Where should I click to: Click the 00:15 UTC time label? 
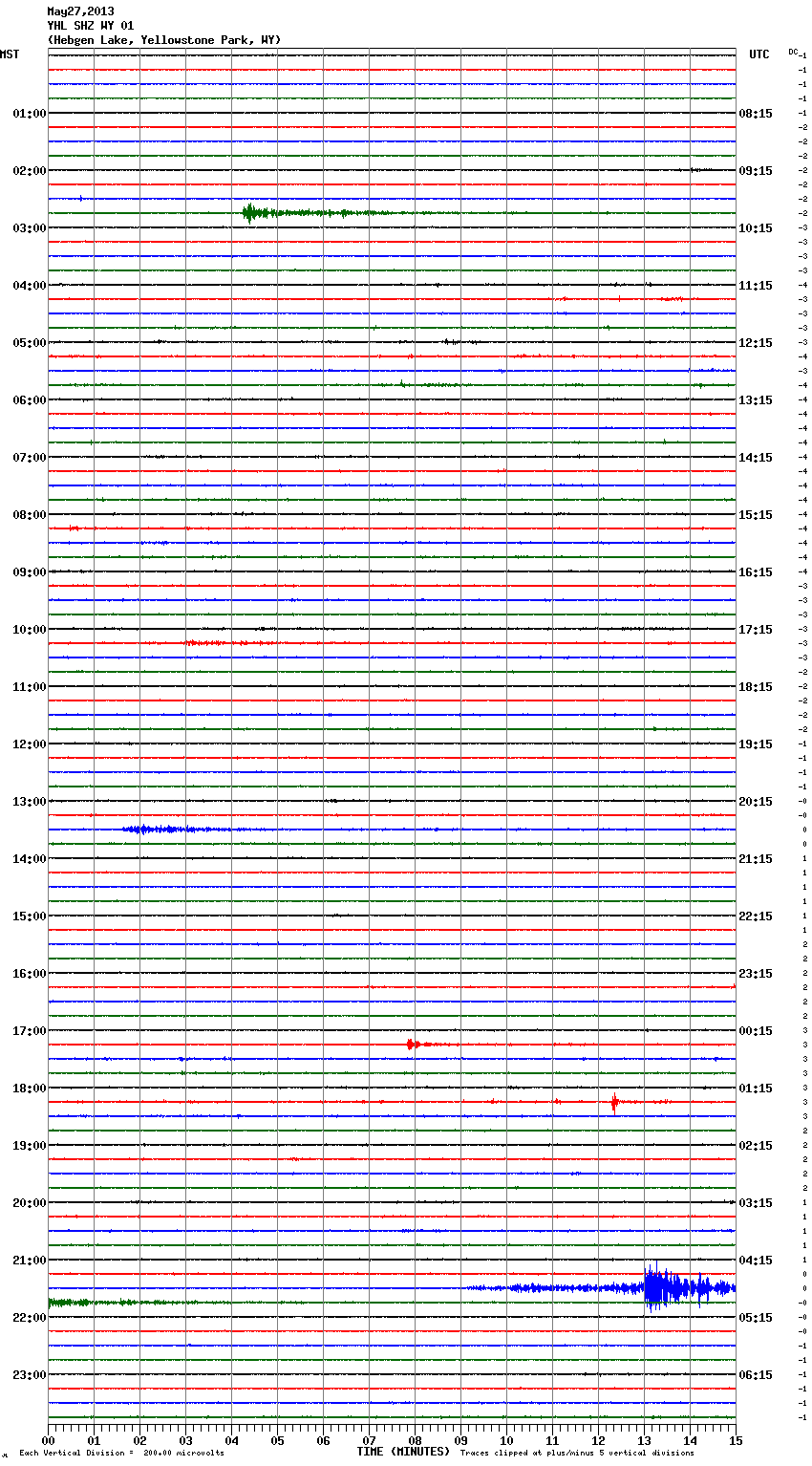pyautogui.click(x=756, y=1031)
